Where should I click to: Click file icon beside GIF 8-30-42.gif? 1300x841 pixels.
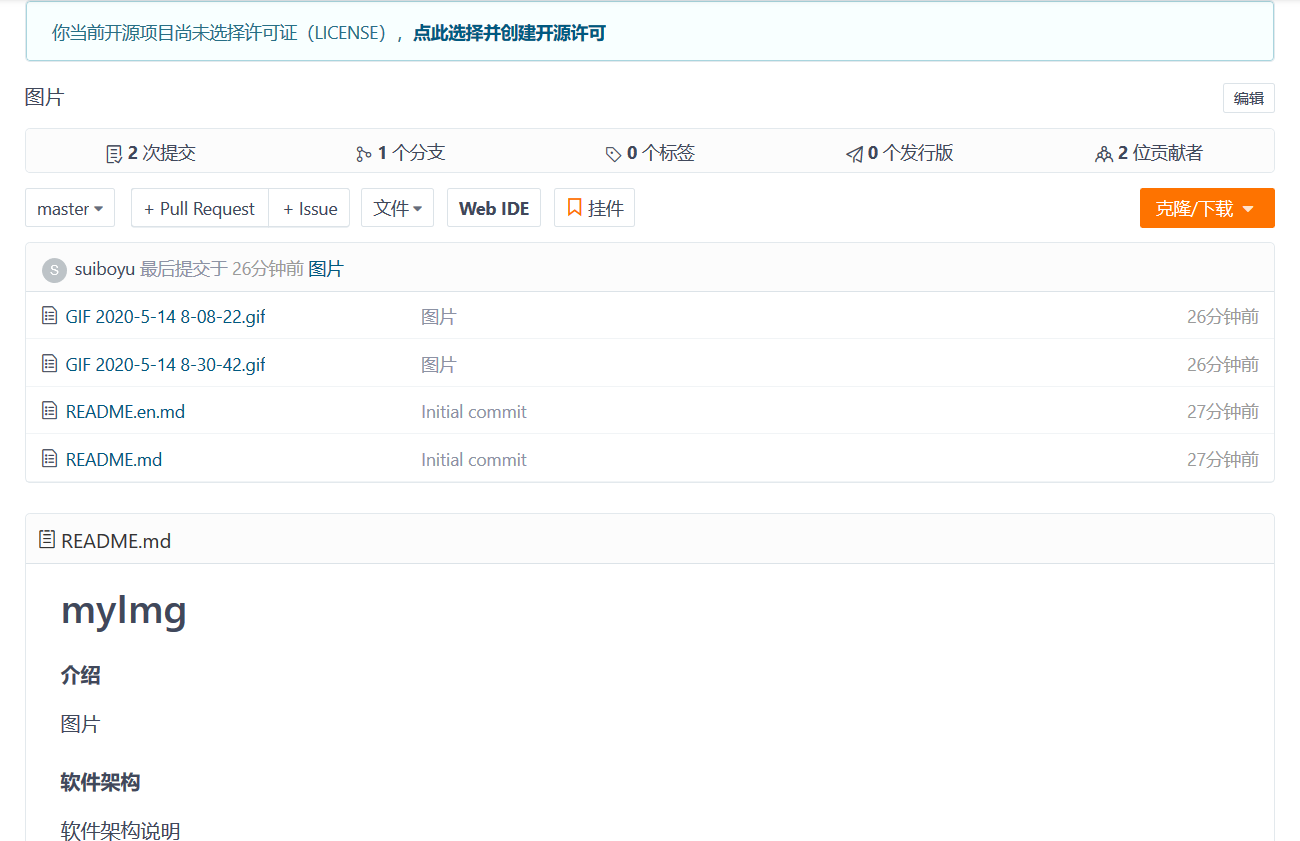click(x=49, y=364)
